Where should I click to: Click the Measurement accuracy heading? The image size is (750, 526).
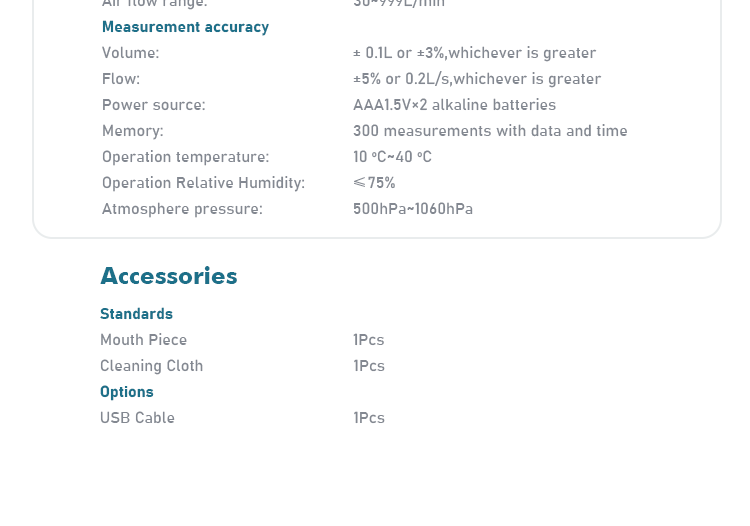[x=185, y=27]
